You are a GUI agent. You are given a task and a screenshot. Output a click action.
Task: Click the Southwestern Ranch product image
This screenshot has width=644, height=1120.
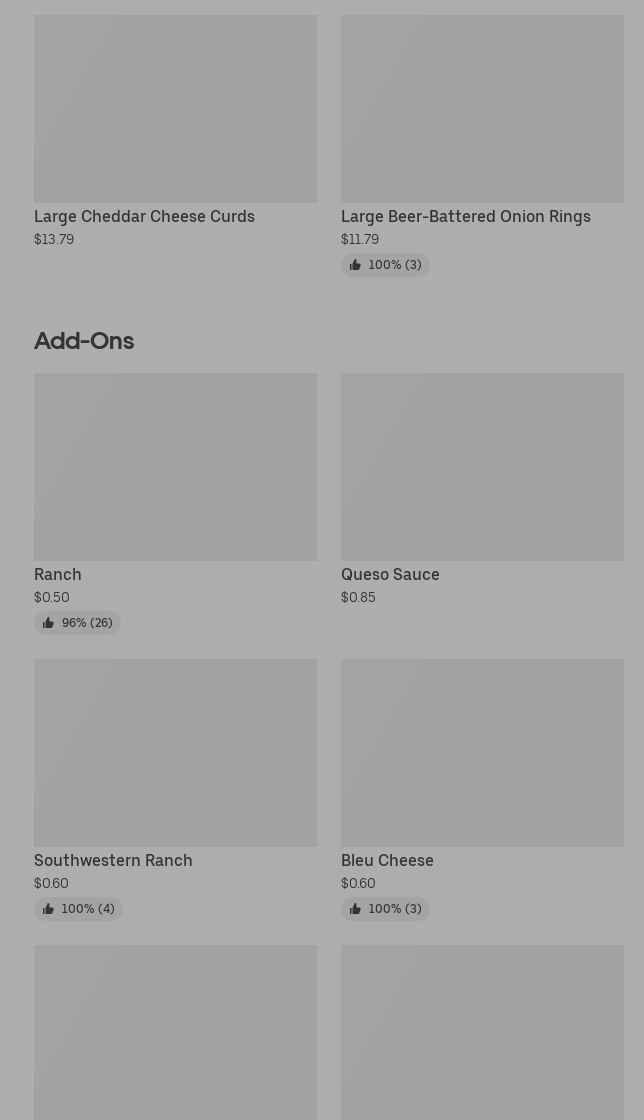click(175, 752)
